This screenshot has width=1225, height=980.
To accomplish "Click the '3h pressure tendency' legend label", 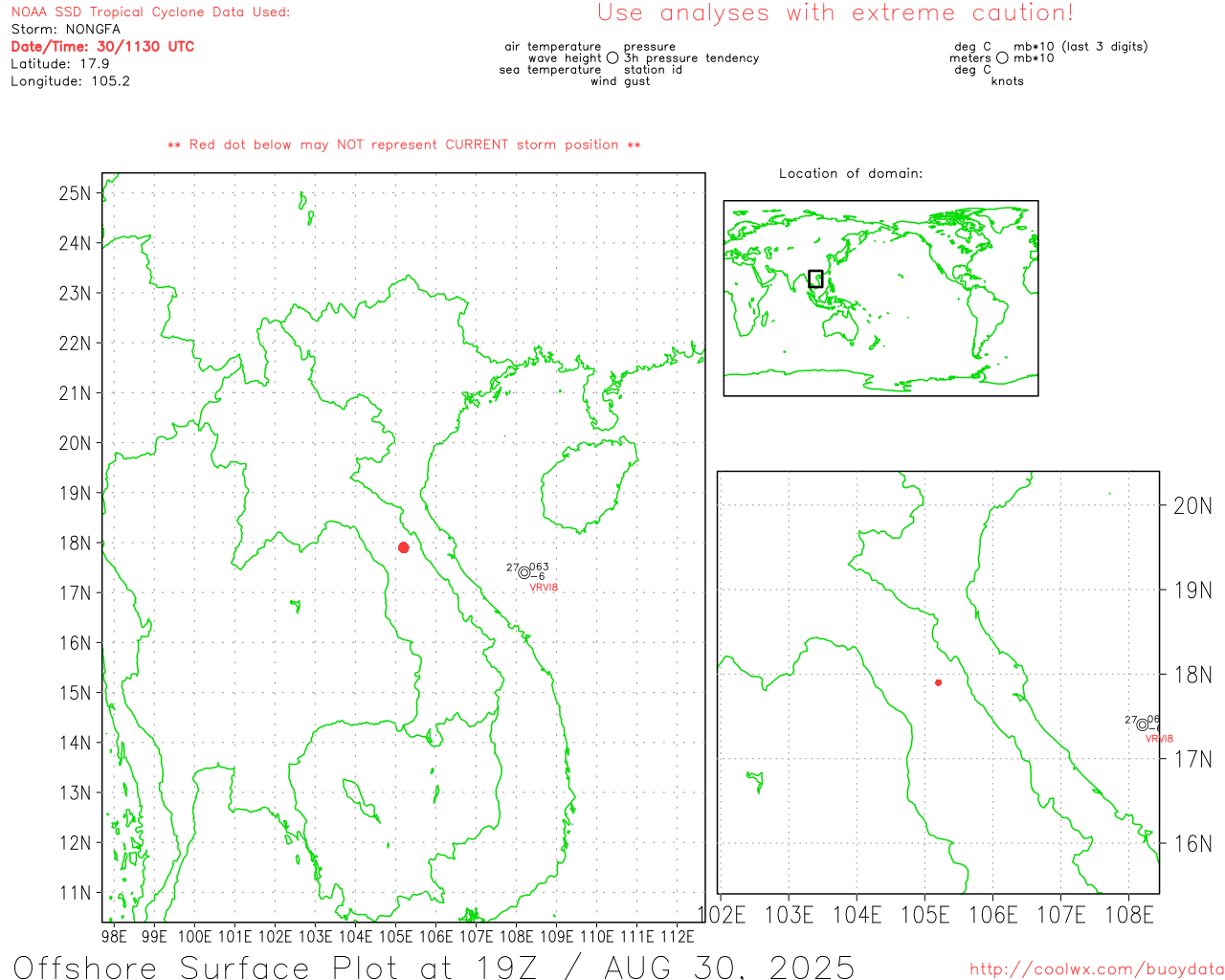I will pyautogui.click(x=691, y=57).
